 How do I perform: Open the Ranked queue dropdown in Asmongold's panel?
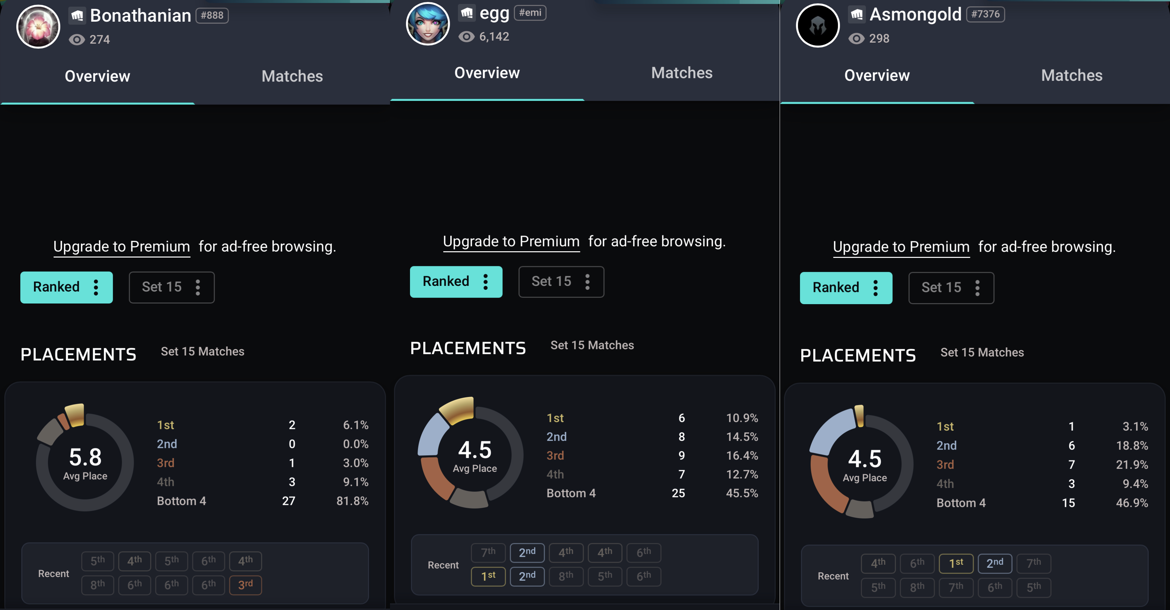pos(846,288)
